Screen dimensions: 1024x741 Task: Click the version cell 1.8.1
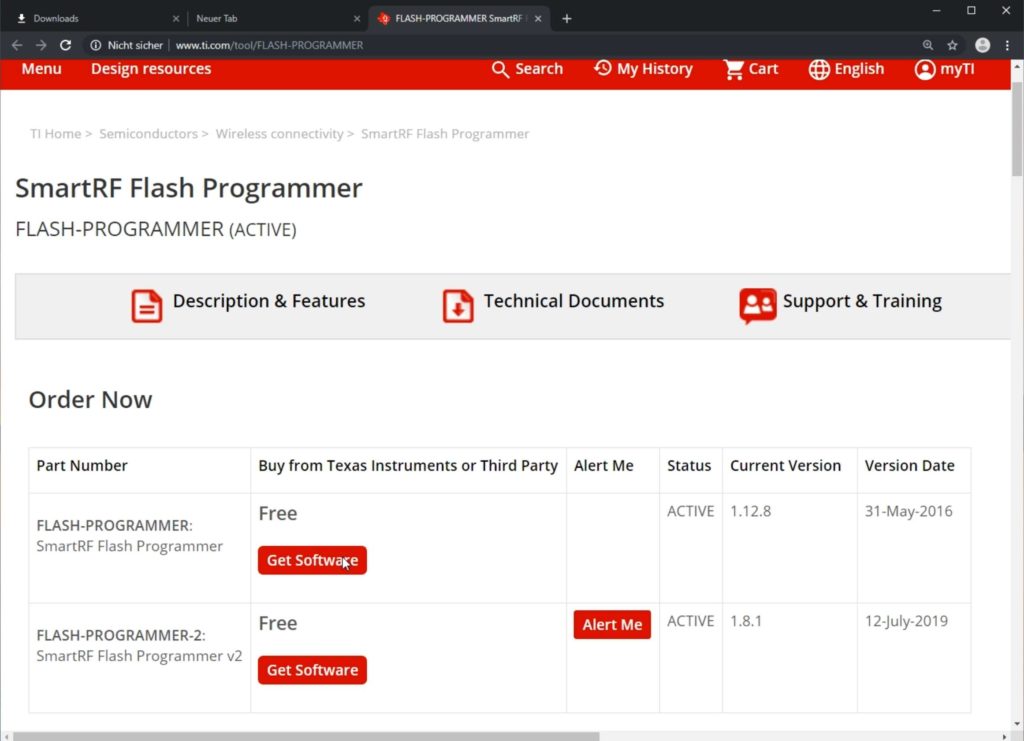click(746, 621)
